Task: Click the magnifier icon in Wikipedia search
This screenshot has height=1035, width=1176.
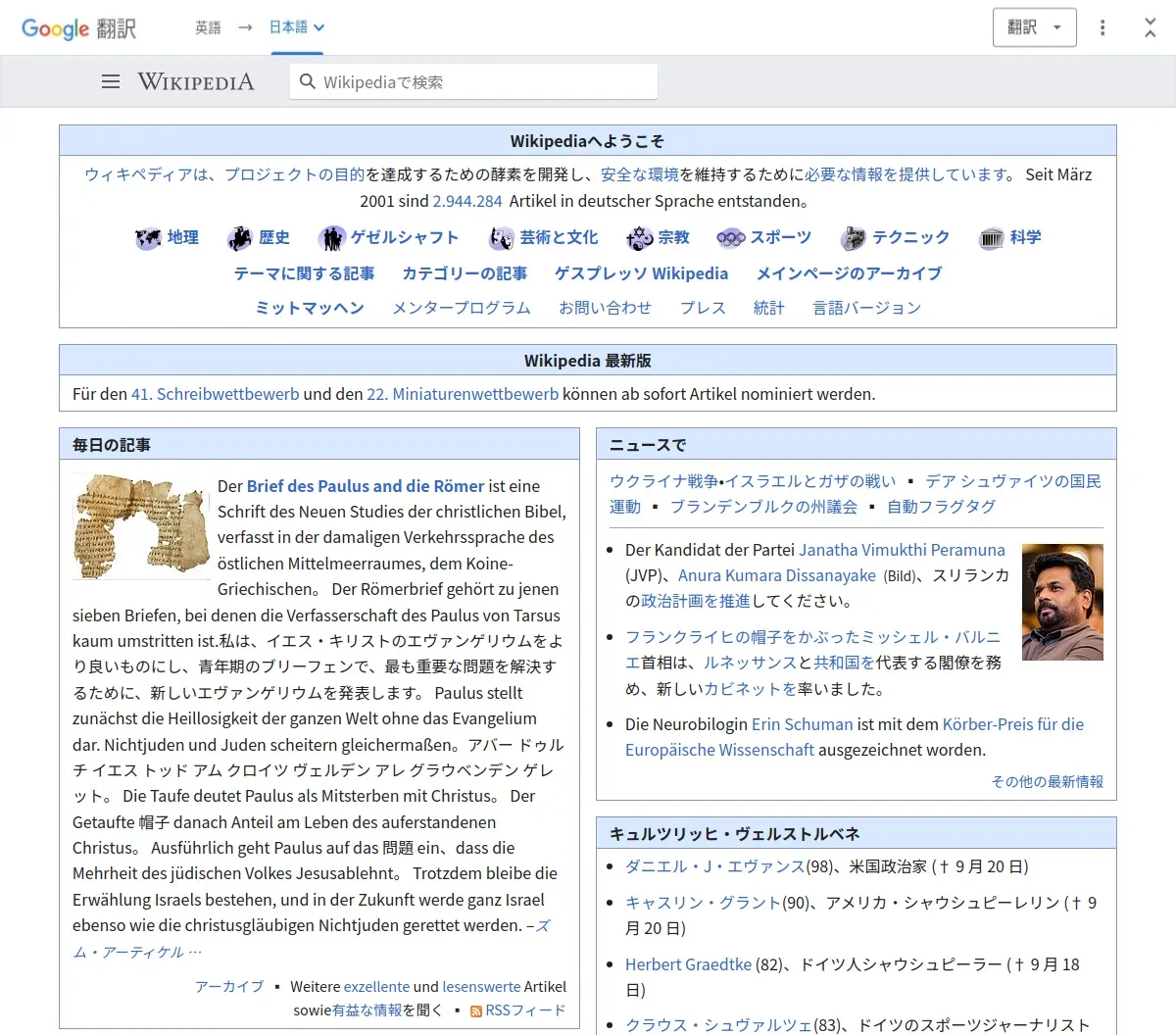Action: (308, 82)
